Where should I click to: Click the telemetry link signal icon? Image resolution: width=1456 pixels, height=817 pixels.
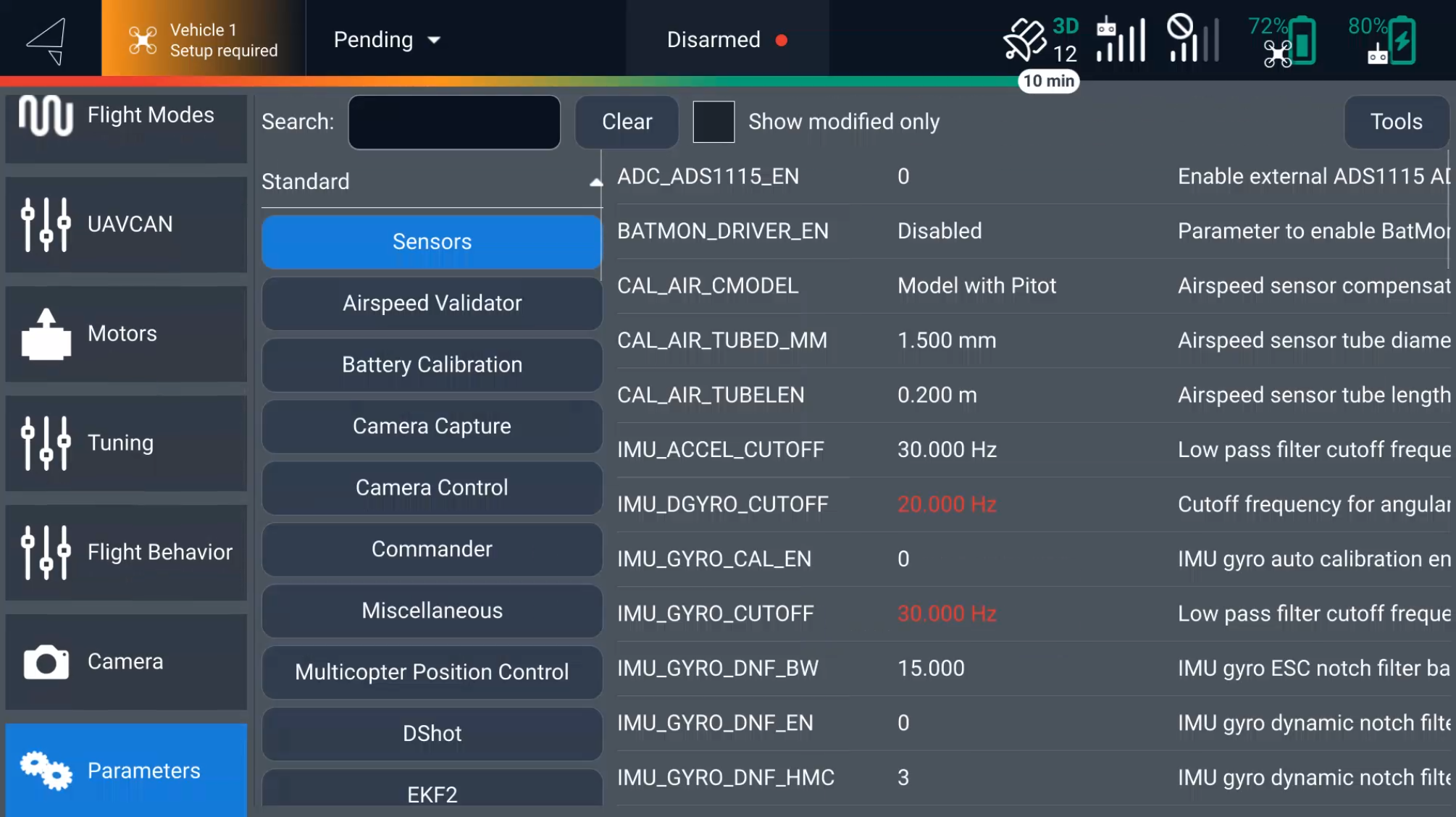(1192, 40)
